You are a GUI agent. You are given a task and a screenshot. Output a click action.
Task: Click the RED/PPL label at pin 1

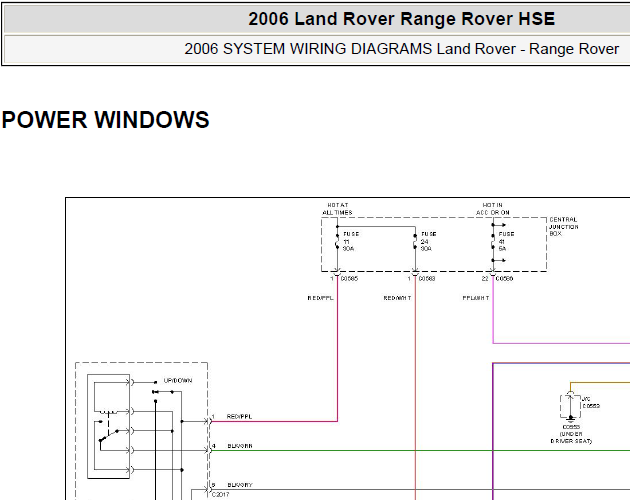[239, 416]
